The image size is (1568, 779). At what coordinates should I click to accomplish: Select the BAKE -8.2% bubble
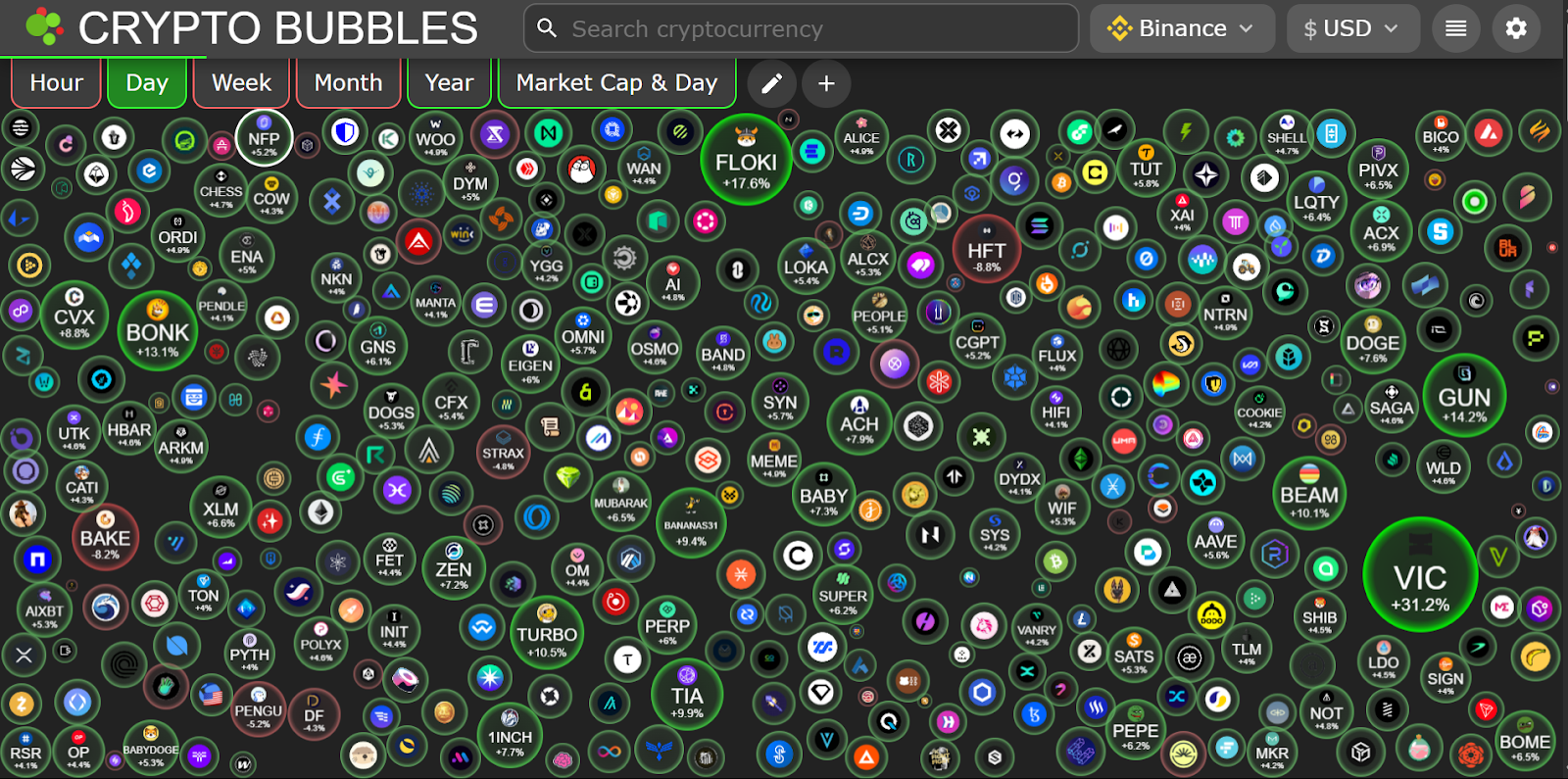pyautogui.click(x=105, y=537)
